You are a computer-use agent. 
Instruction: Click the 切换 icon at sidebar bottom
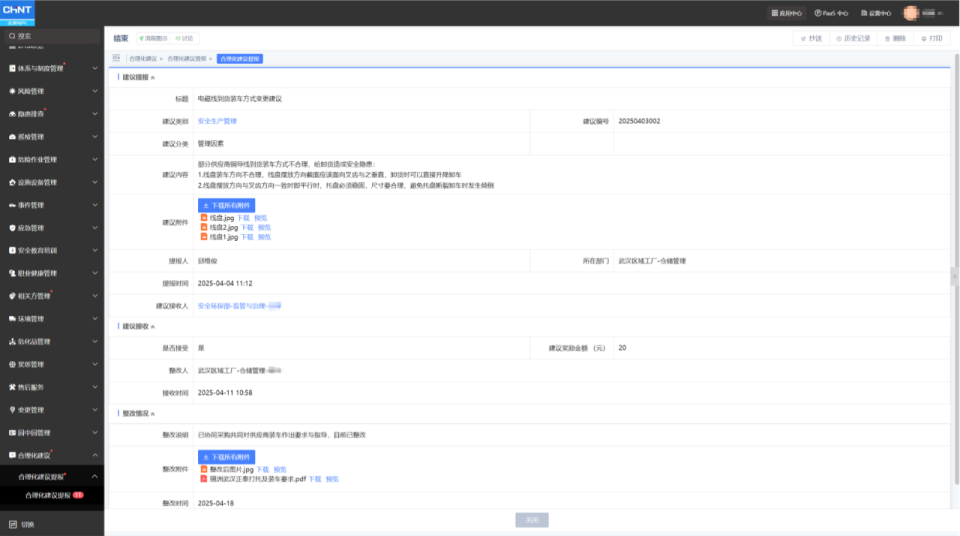[13, 524]
